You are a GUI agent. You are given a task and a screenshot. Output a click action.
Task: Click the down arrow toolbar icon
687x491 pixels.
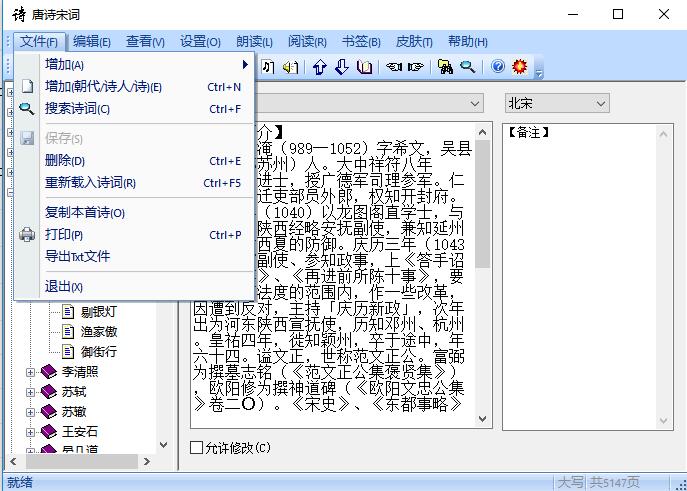(342, 67)
